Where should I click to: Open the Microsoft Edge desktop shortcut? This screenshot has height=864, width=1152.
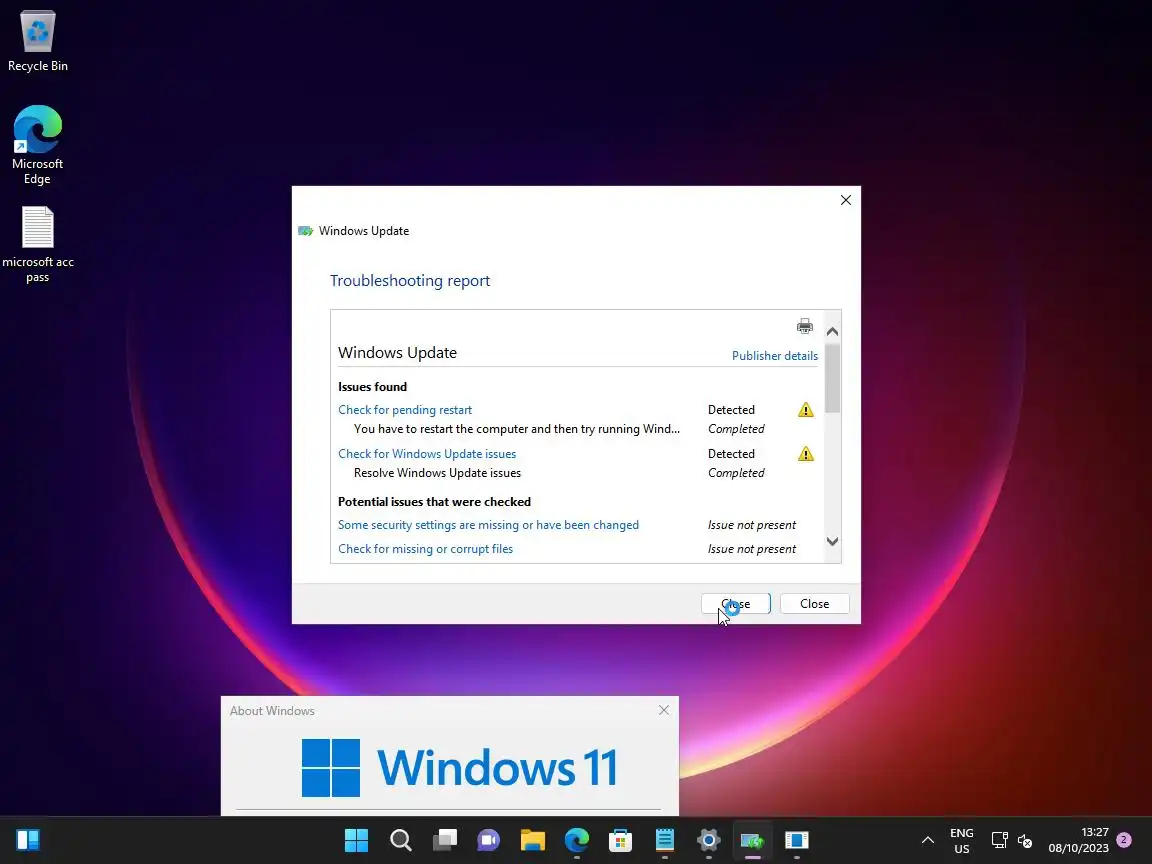(37, 145)
